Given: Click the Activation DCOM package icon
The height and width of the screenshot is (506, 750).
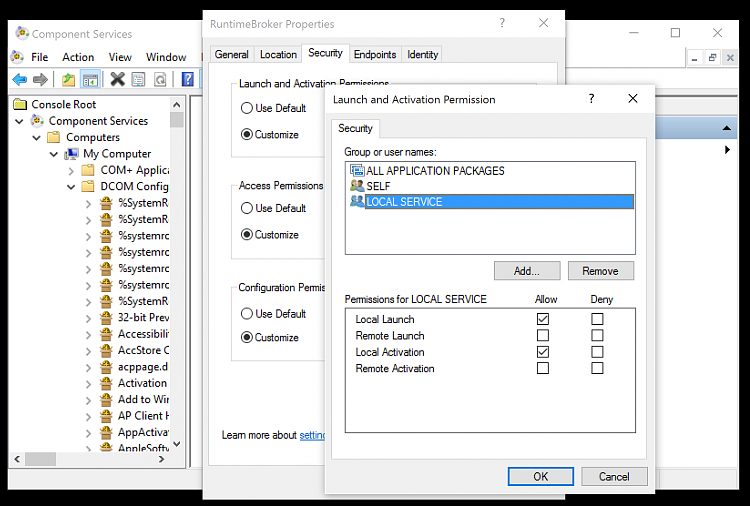Looking at the screenshot, I should pyautogui.click(x=106, y=383).
